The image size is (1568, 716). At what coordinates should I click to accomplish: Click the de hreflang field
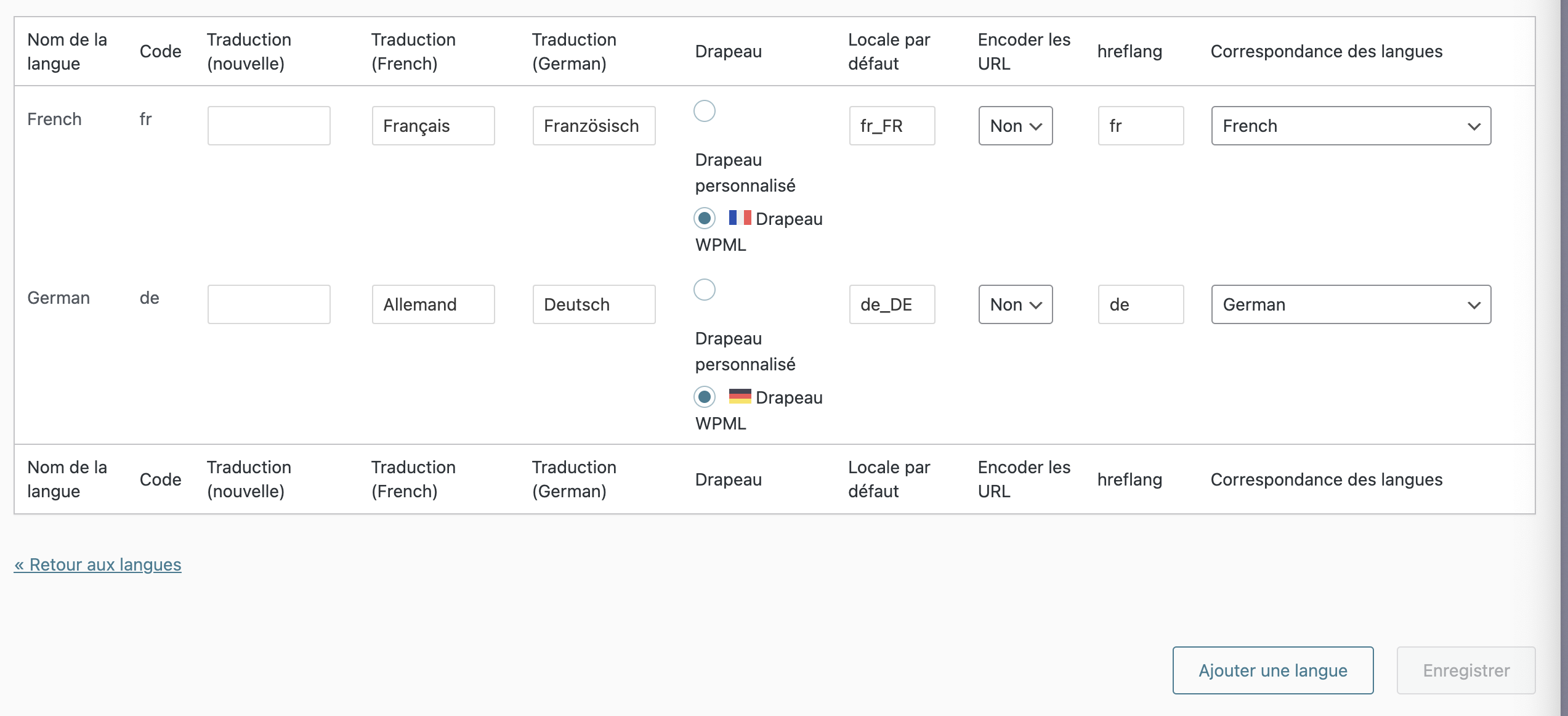coord(1141,304)
